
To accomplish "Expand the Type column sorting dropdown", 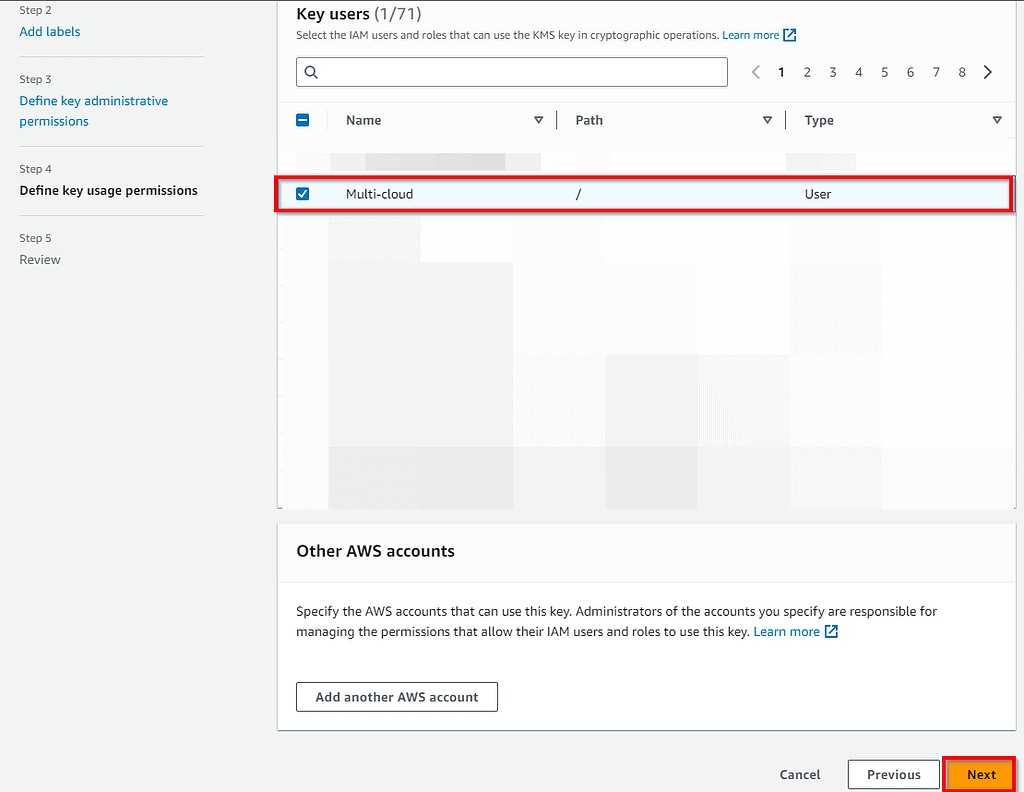I will (x=997, y=119).
